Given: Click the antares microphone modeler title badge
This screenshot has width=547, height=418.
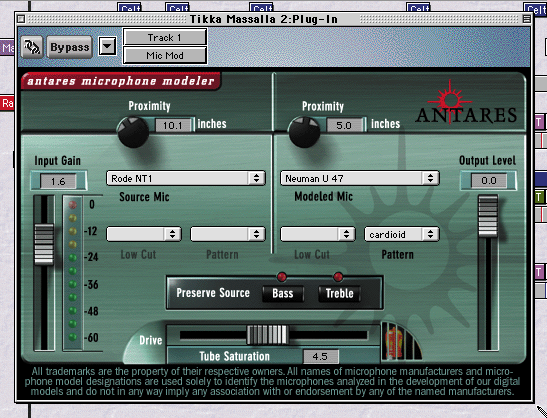Looking at the screenshot, I should click(121, 81).
